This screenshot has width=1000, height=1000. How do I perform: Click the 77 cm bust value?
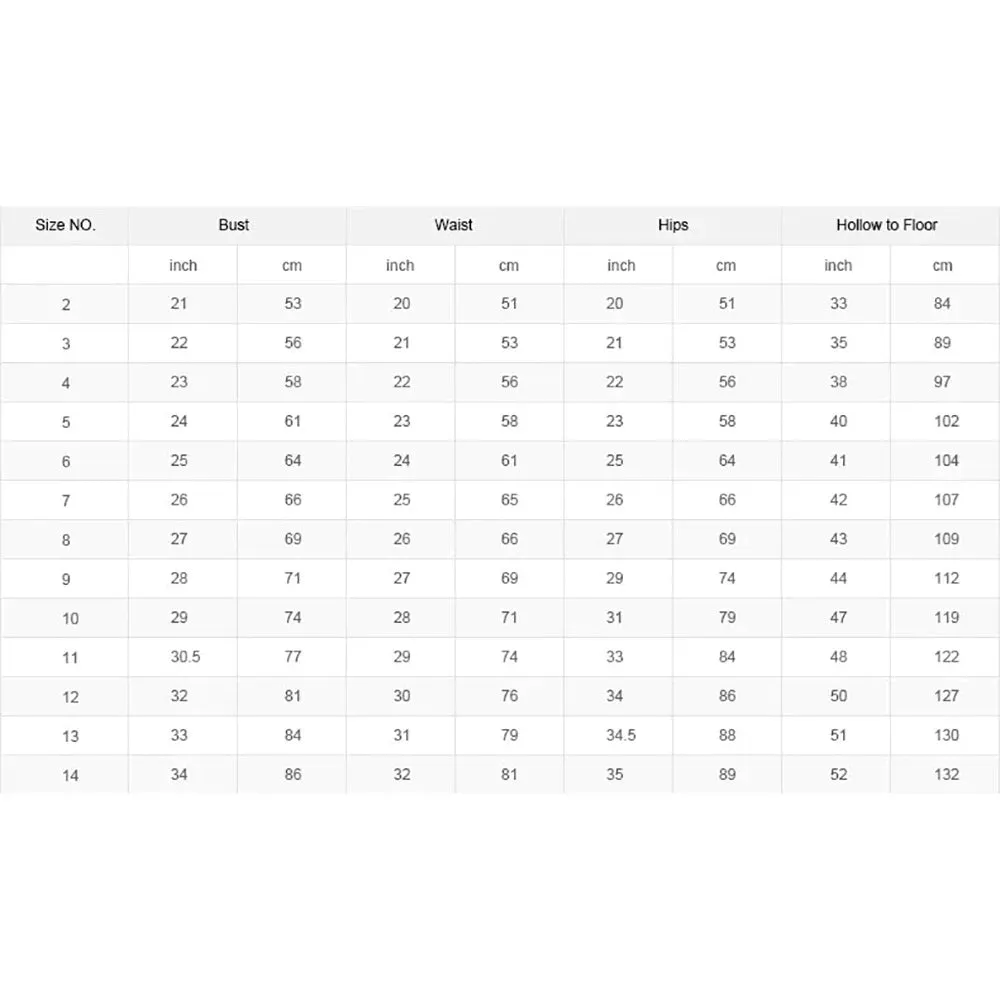coord(292,657)
